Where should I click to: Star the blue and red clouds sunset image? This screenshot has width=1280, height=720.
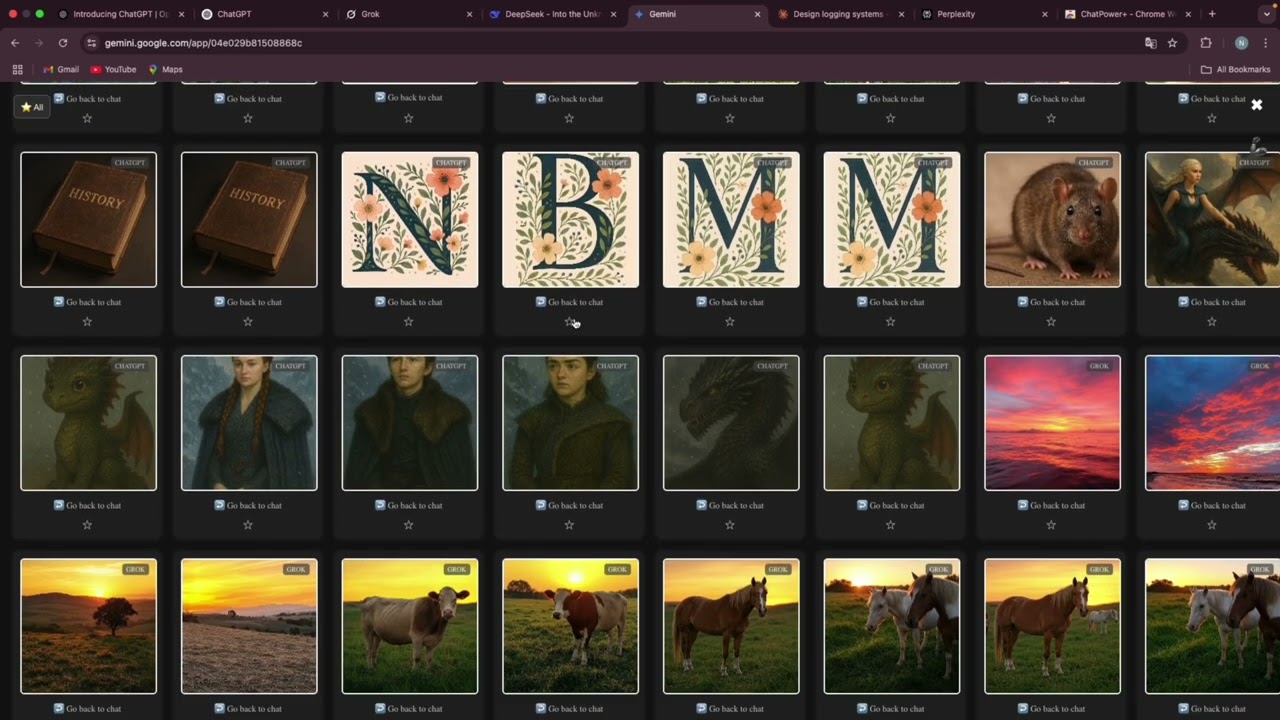click(x=1212, y=524)
